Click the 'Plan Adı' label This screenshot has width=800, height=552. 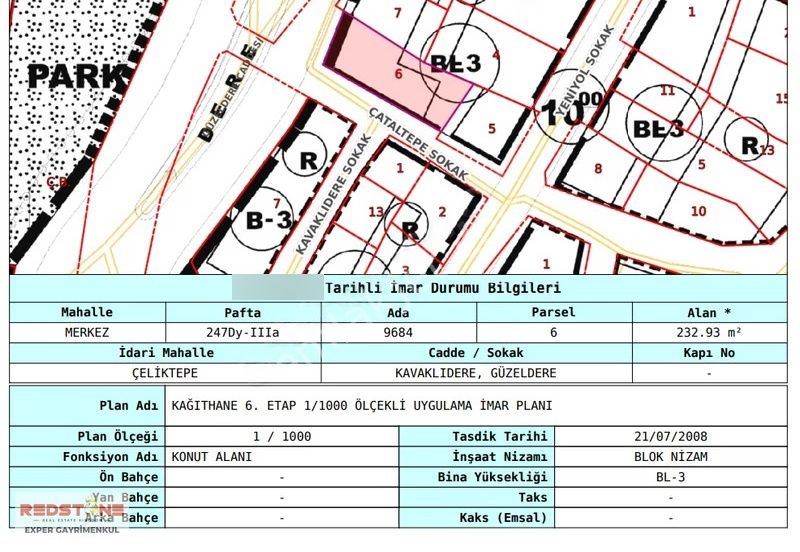[129, 406]
